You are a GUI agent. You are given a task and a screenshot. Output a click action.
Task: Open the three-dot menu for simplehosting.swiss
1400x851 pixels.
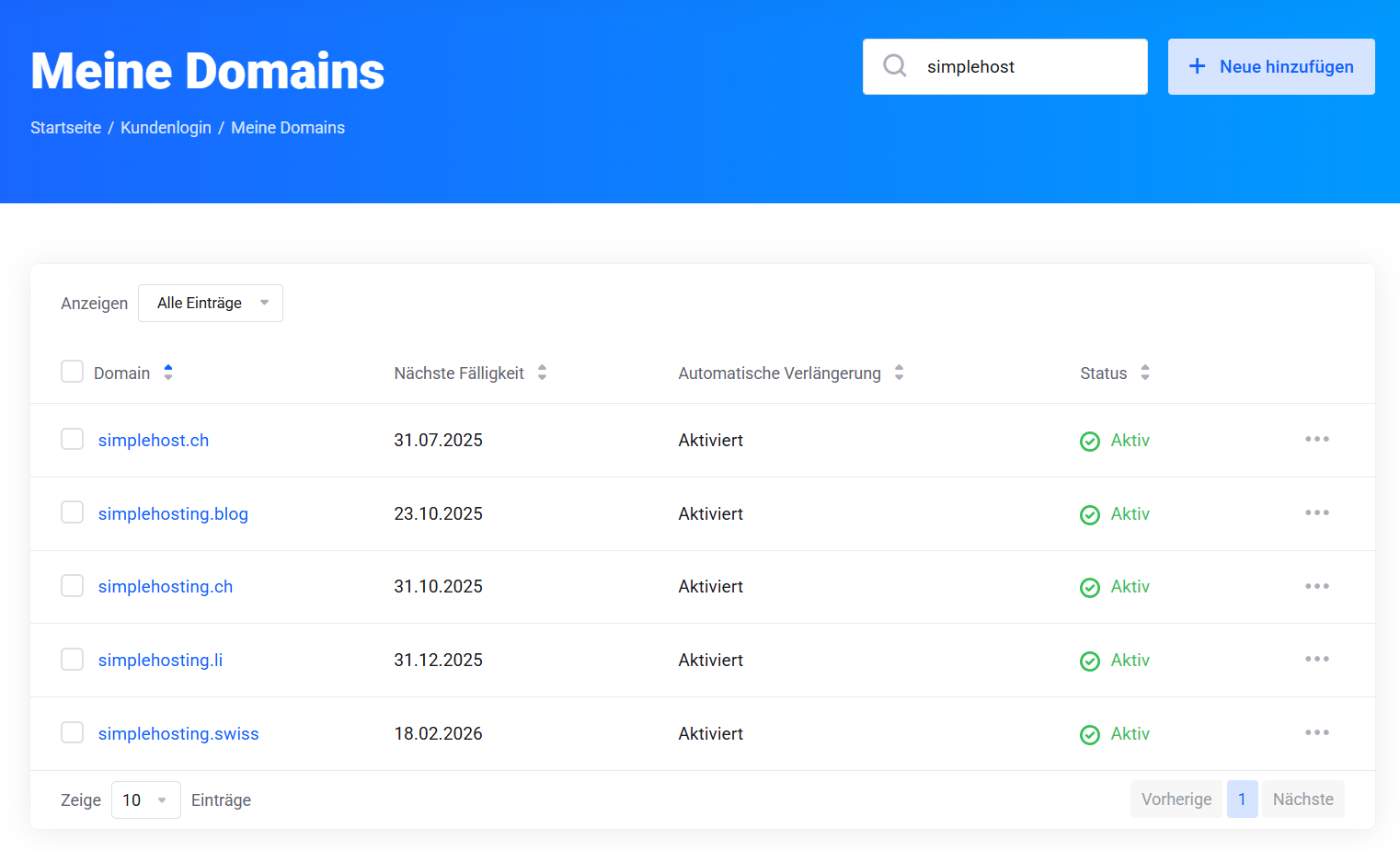[x=1316, y=733]
